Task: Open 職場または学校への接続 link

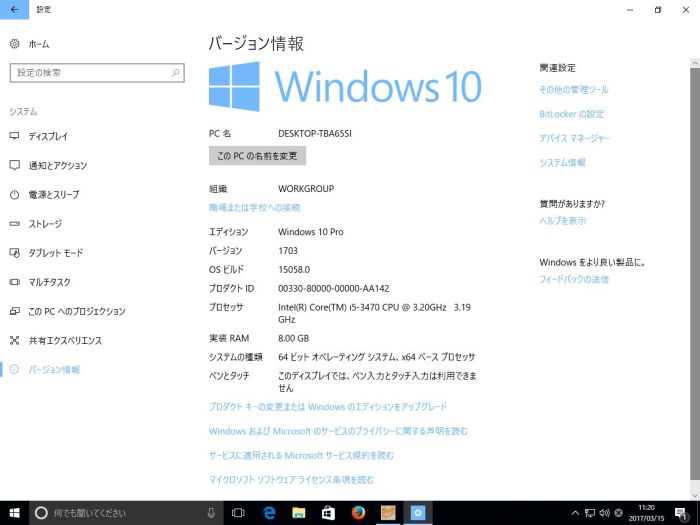Action: (x=254, y=208)
